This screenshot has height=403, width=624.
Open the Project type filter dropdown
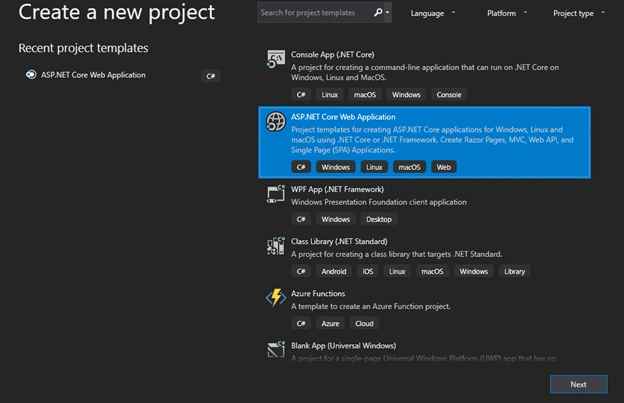point(579,13)
